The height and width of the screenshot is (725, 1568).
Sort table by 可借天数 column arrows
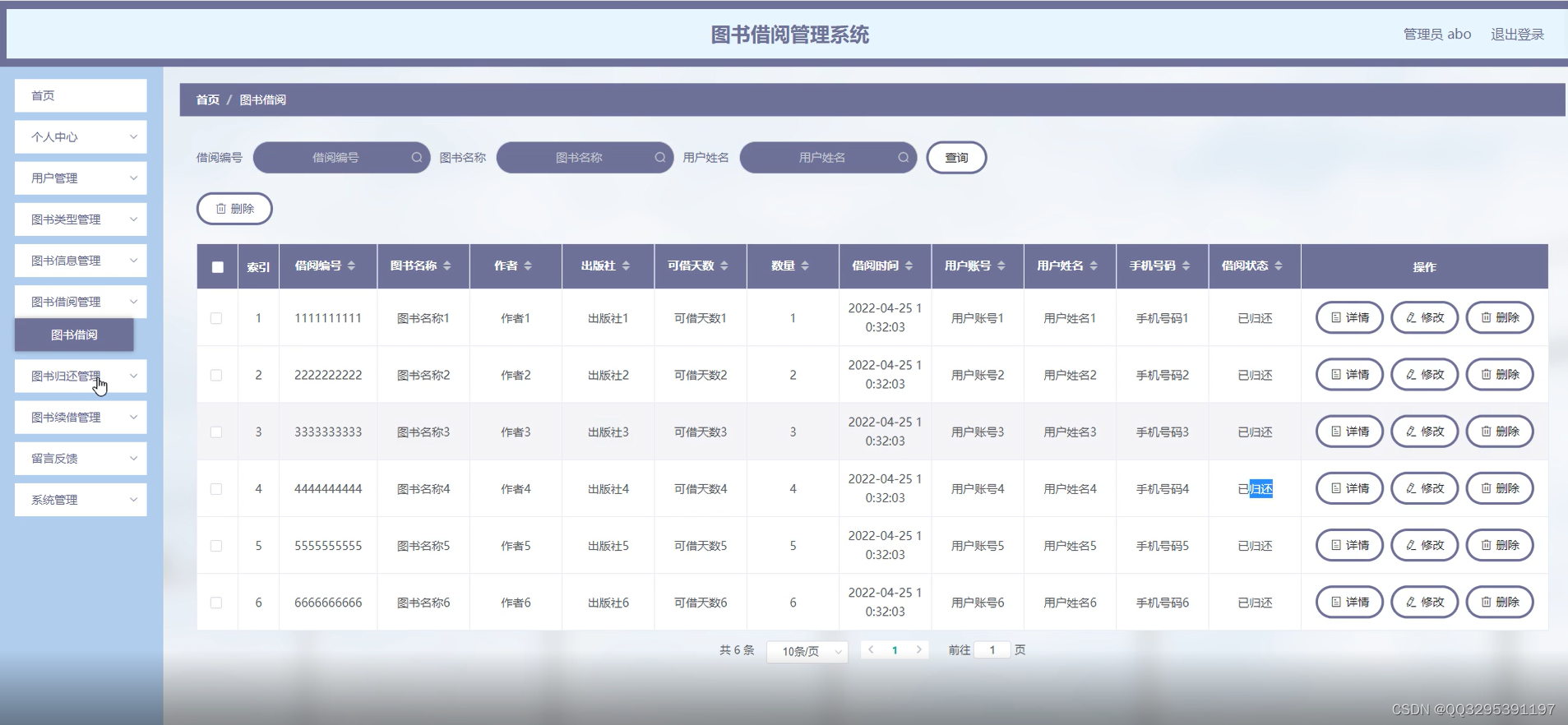click(724, 266)
